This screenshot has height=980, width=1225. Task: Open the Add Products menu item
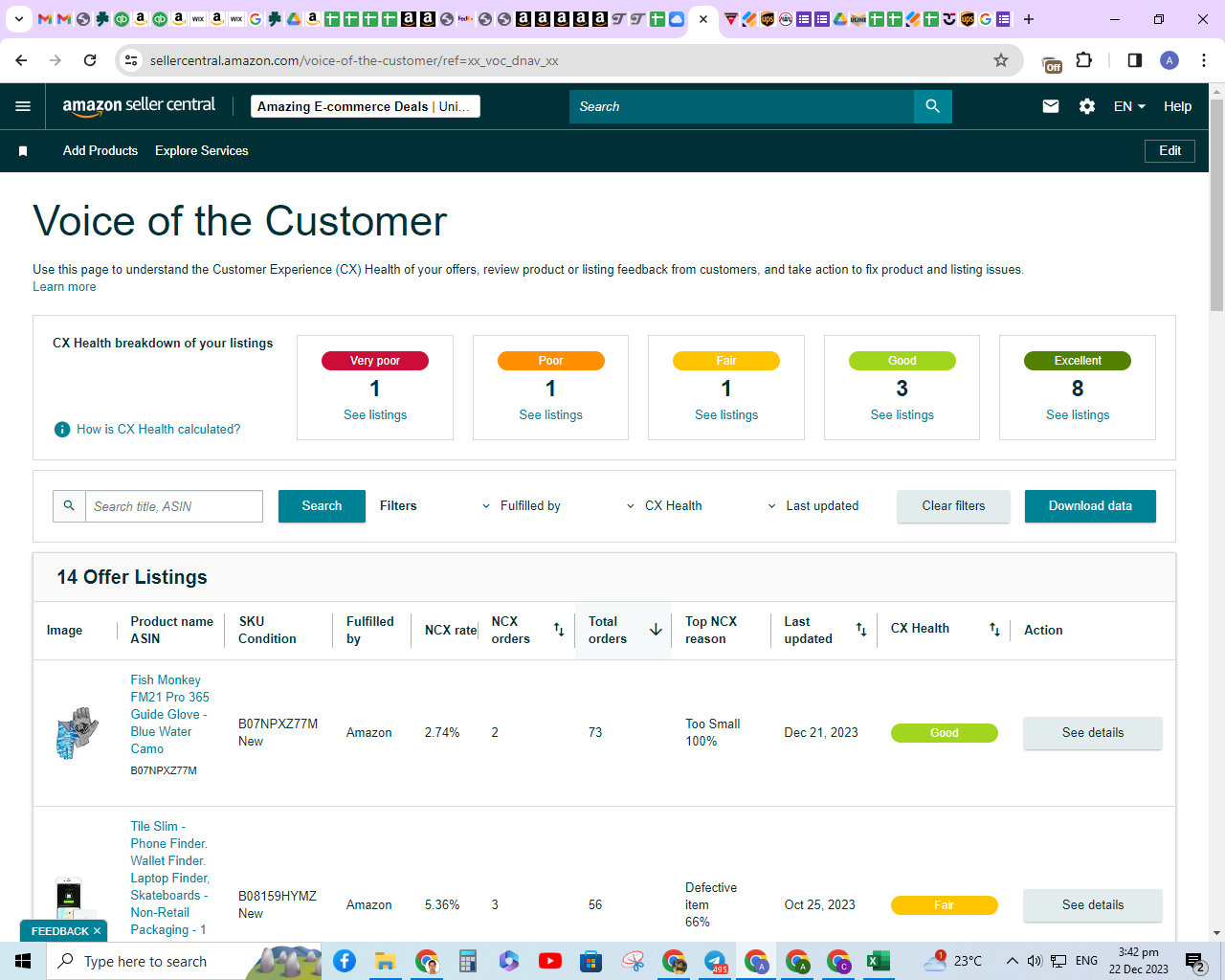100,151
